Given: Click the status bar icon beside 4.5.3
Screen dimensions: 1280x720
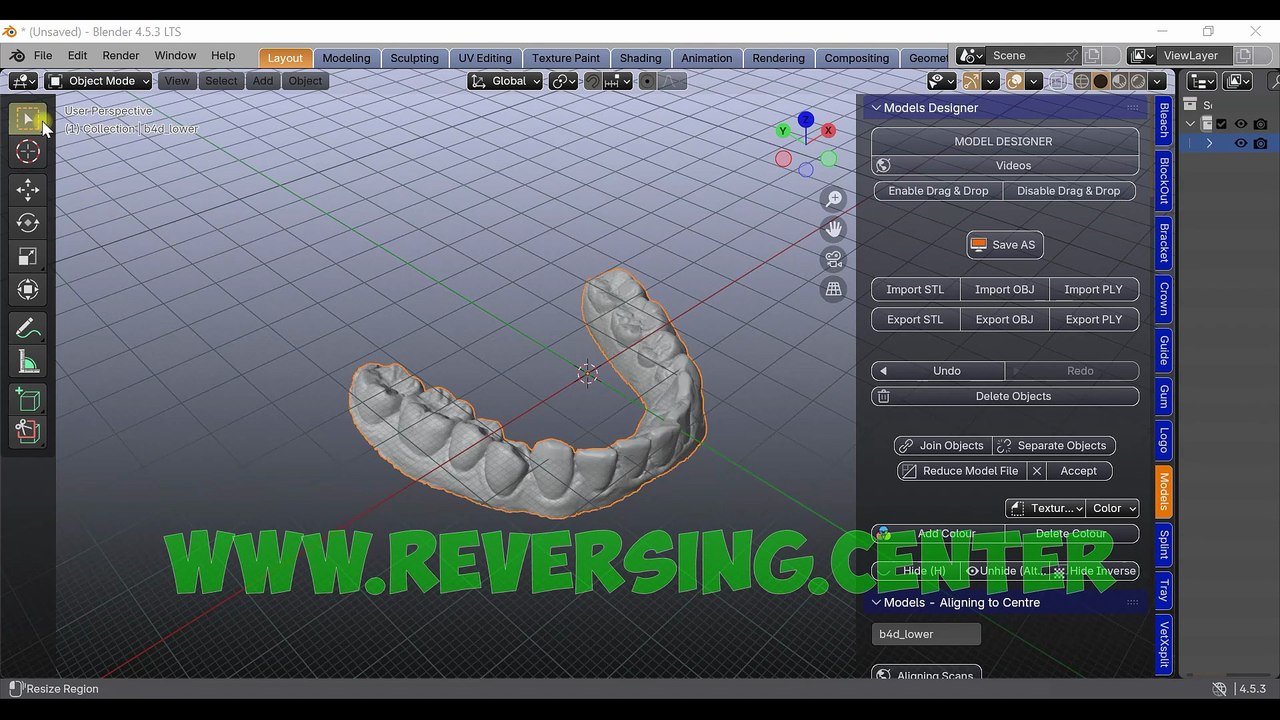Looking at the screenshot, I should point(1219,689).
